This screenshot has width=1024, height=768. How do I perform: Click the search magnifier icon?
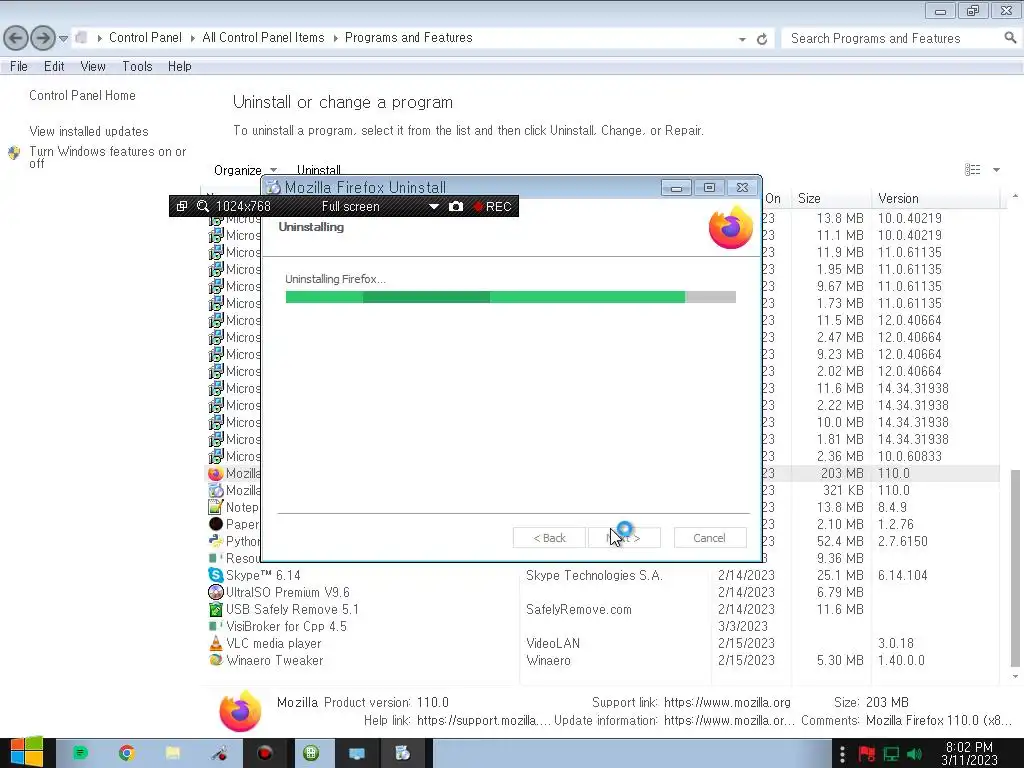(x=1010, y=38)
